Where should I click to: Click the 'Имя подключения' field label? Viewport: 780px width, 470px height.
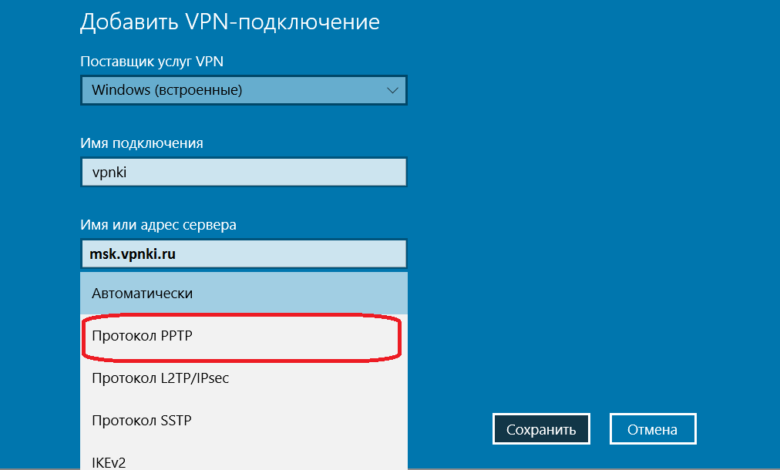pyautogui.click(x=141, y=143)
